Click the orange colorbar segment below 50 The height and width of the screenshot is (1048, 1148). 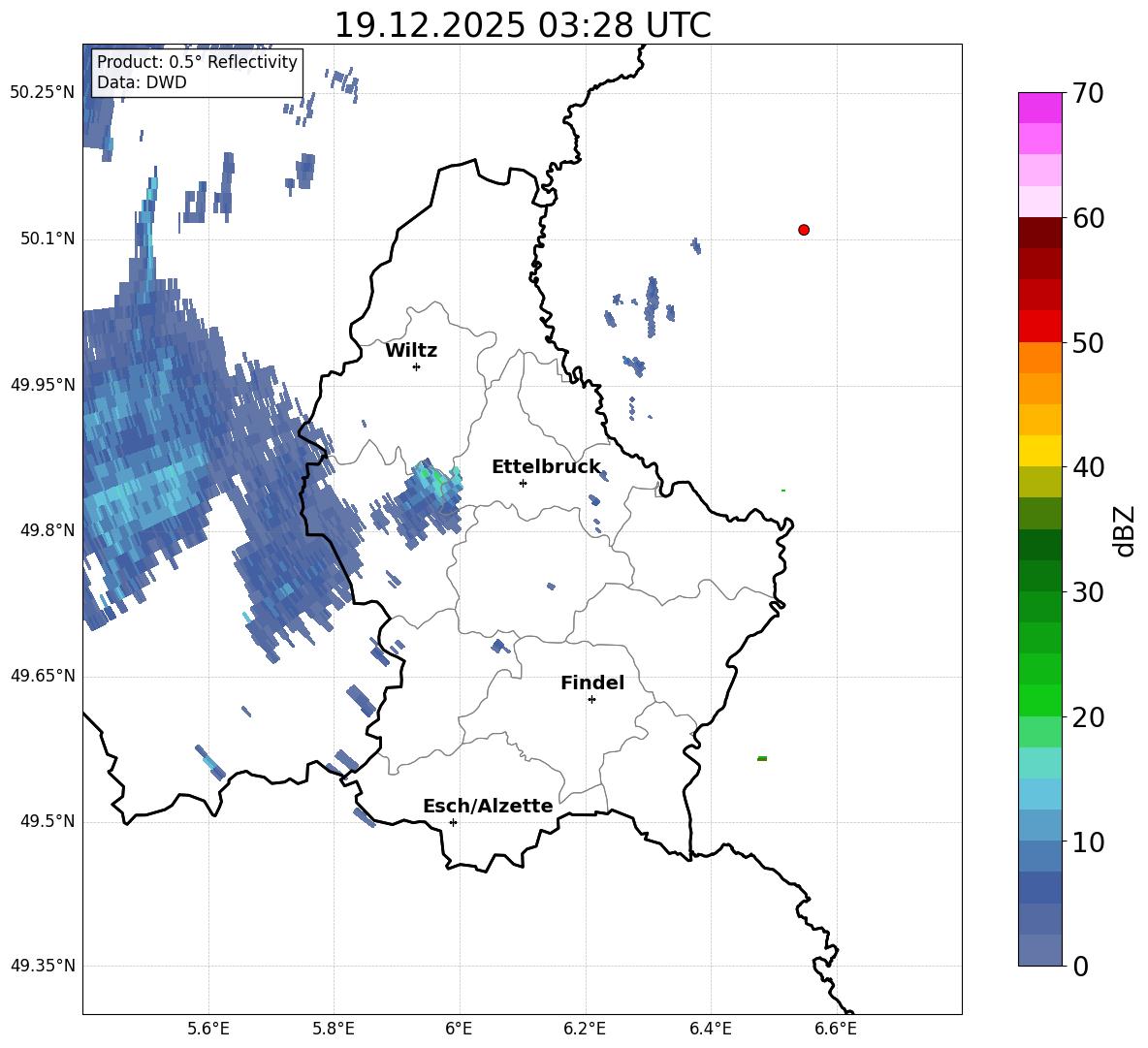point(1039,358)
